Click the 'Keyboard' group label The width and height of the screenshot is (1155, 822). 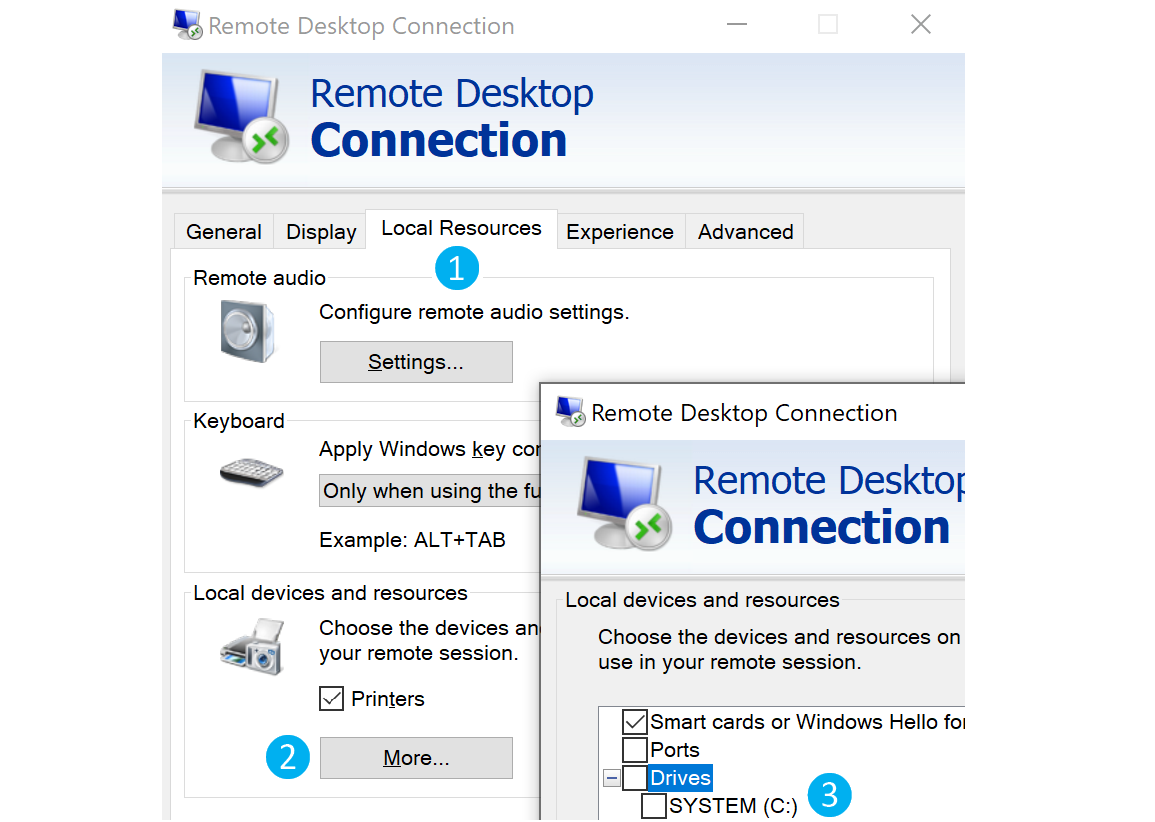point(239,421)
